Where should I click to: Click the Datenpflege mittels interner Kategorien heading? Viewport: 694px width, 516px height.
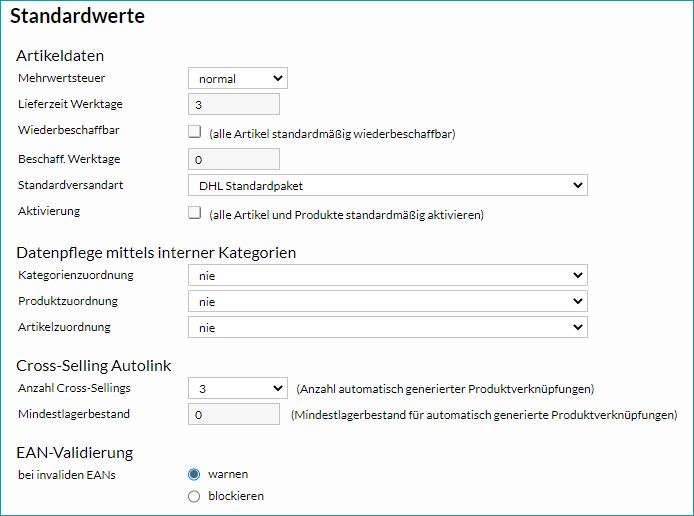[156, 253]
